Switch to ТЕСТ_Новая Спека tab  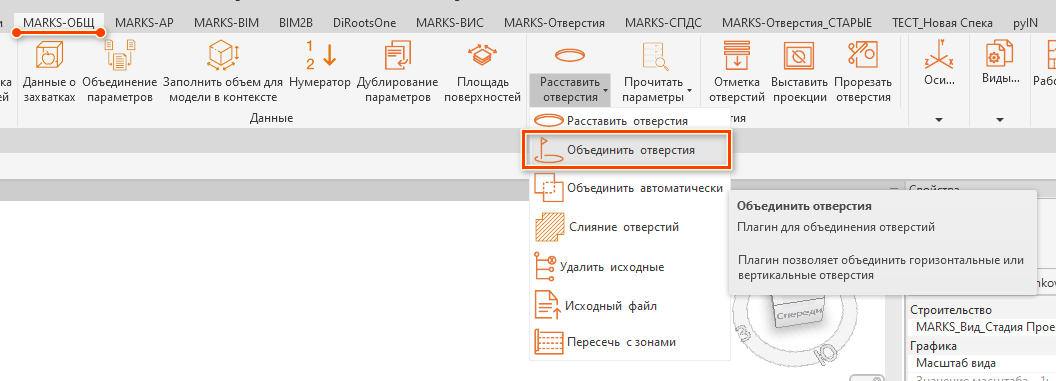pos(942,23)
